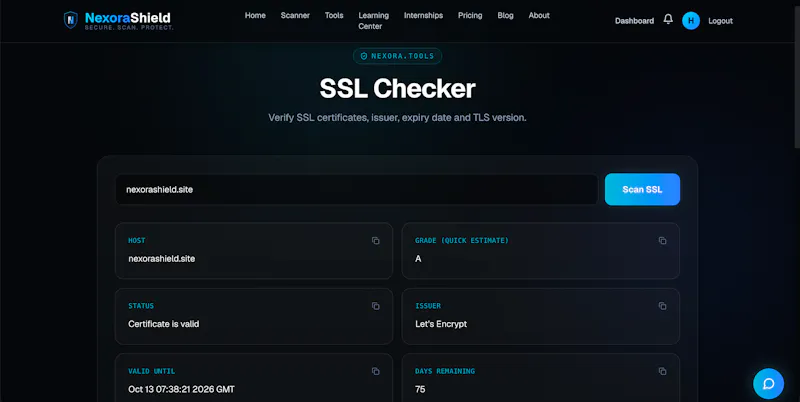
Task: Click the VALID UNTIL label
Action: pyautogui.click(x=152, y=371)
